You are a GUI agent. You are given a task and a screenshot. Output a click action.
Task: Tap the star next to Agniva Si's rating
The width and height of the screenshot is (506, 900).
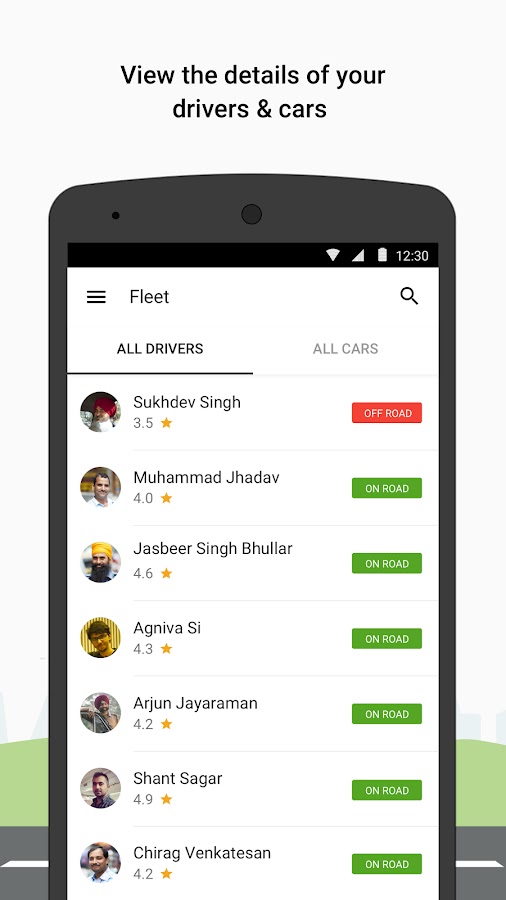point(166,649)
